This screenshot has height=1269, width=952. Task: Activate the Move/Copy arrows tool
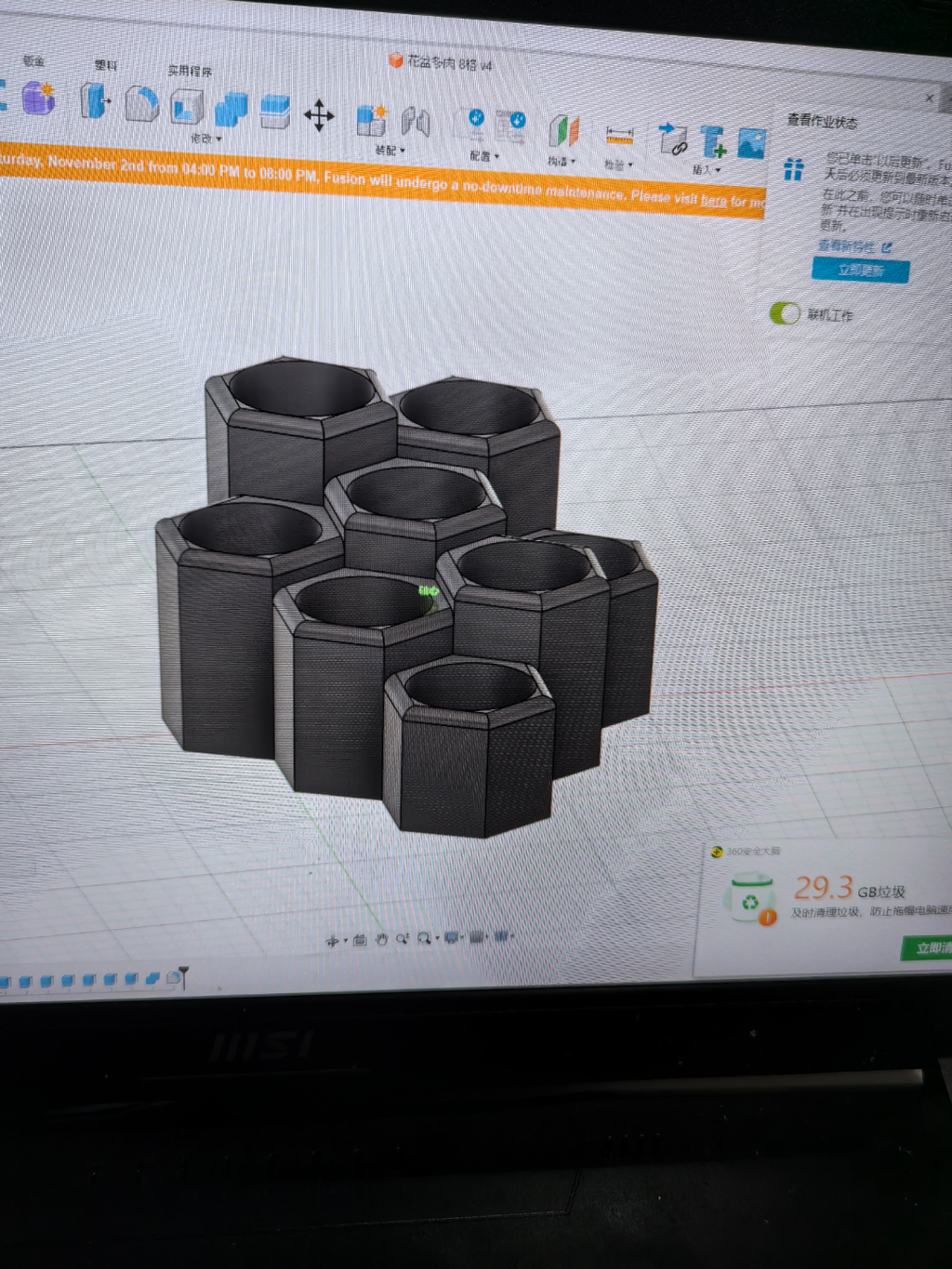(x=318, y=115)
